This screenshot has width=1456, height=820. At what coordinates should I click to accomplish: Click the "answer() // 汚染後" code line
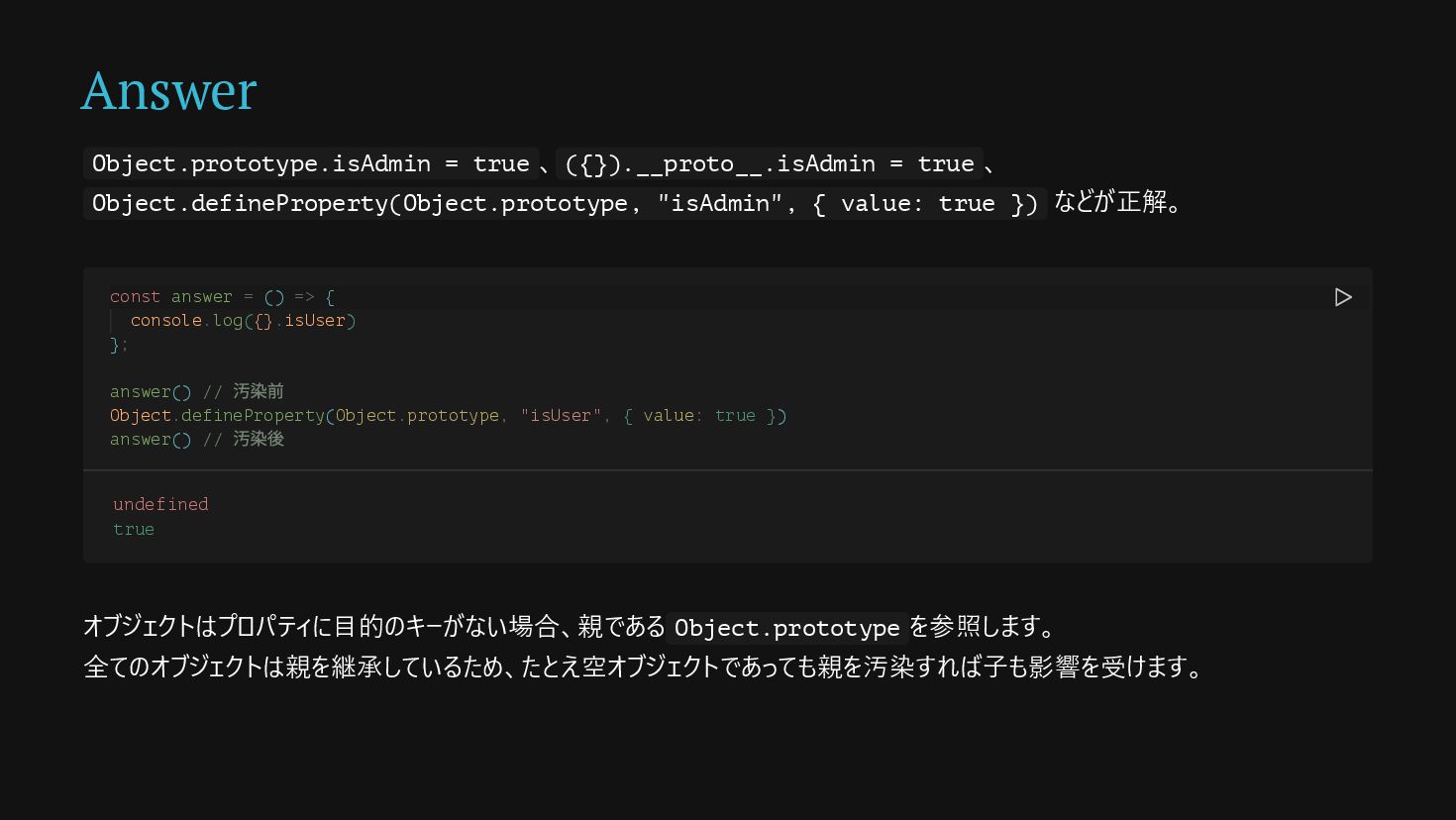[196, 440]
